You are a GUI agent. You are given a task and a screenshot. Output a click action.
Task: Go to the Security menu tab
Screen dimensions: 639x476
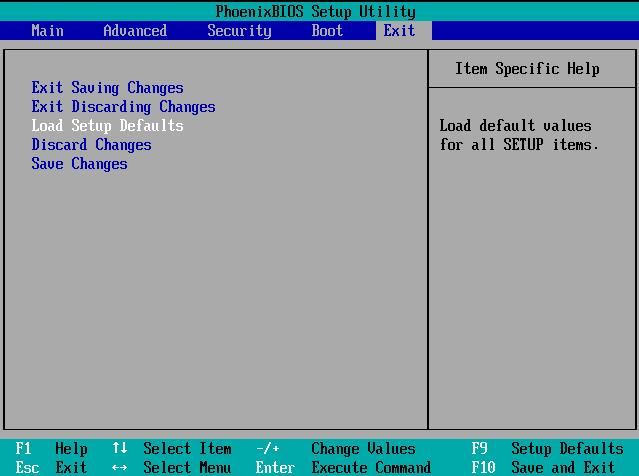tap(239, 31)
